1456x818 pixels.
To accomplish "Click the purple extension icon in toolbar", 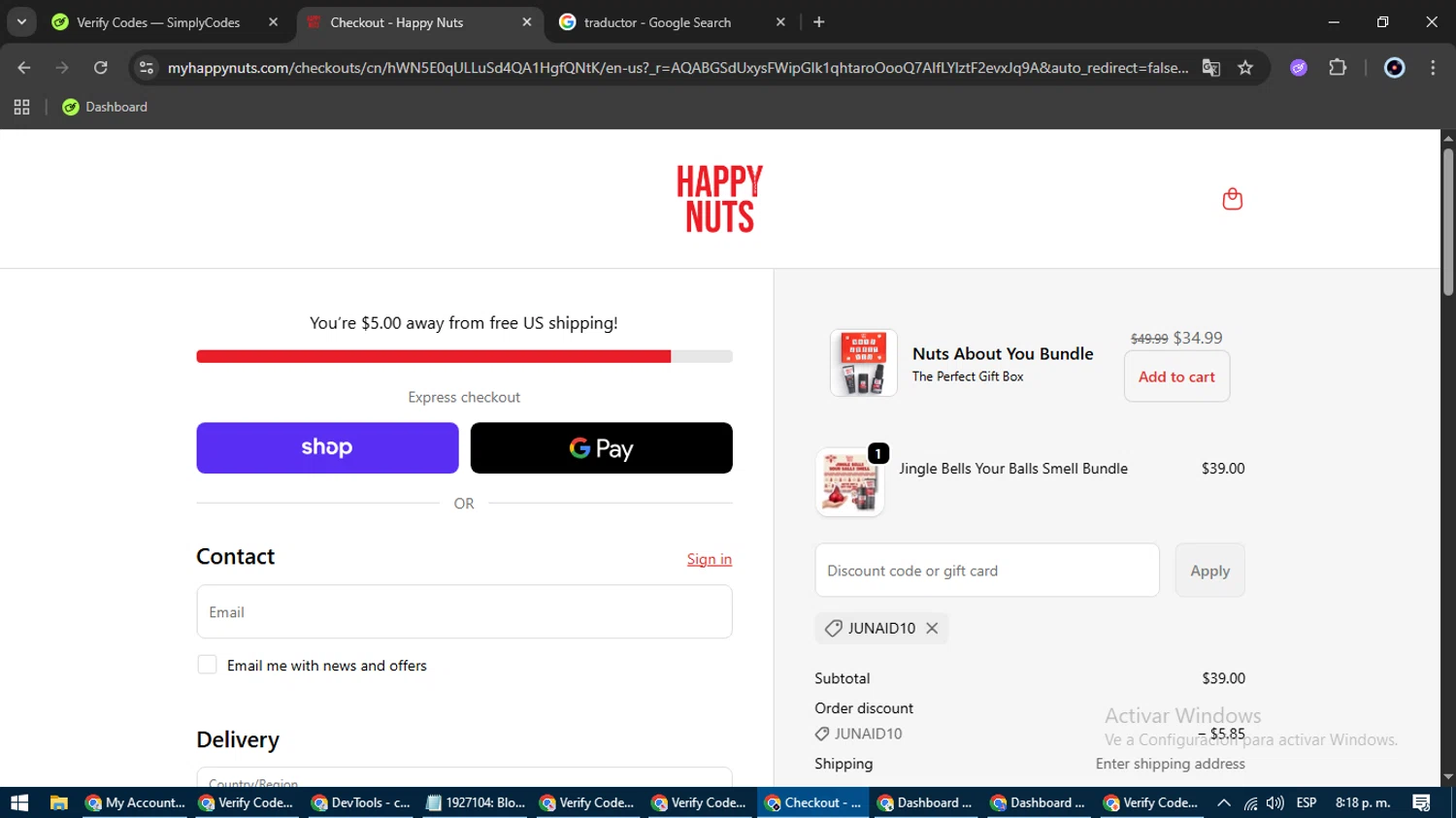I will coord(1299,68).
